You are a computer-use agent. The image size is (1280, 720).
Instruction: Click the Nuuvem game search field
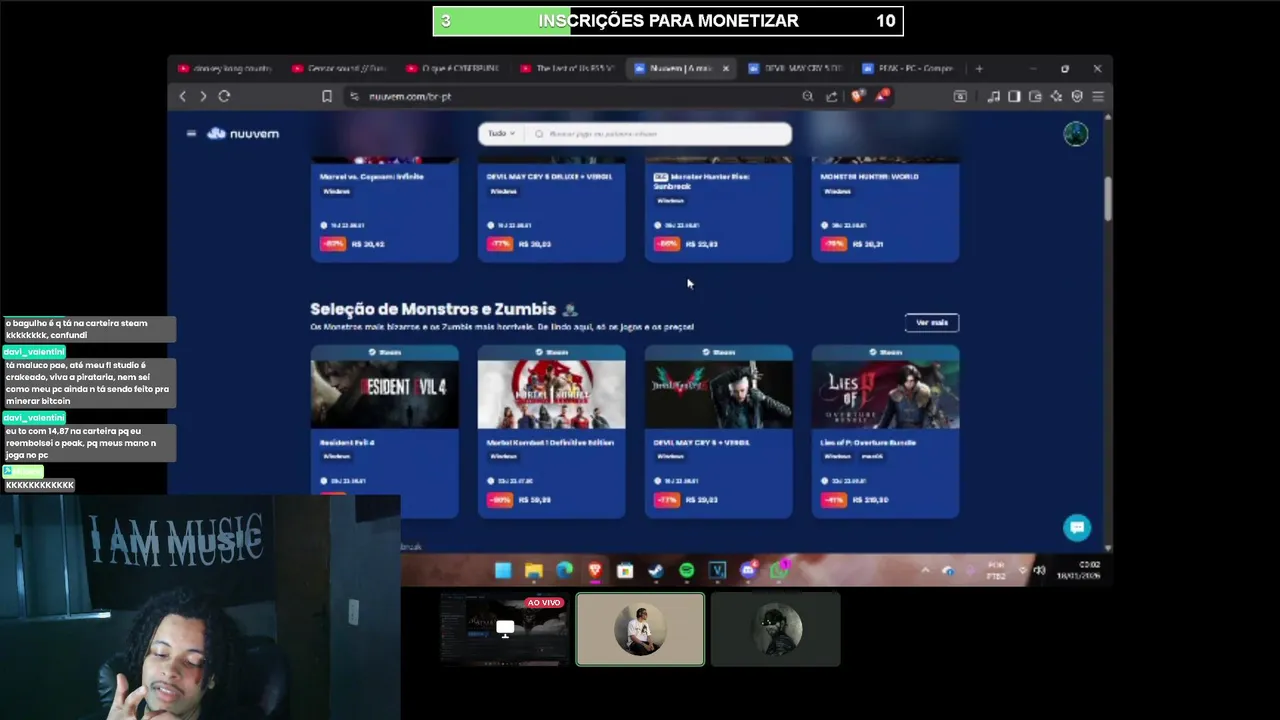[x=660, y=133]
